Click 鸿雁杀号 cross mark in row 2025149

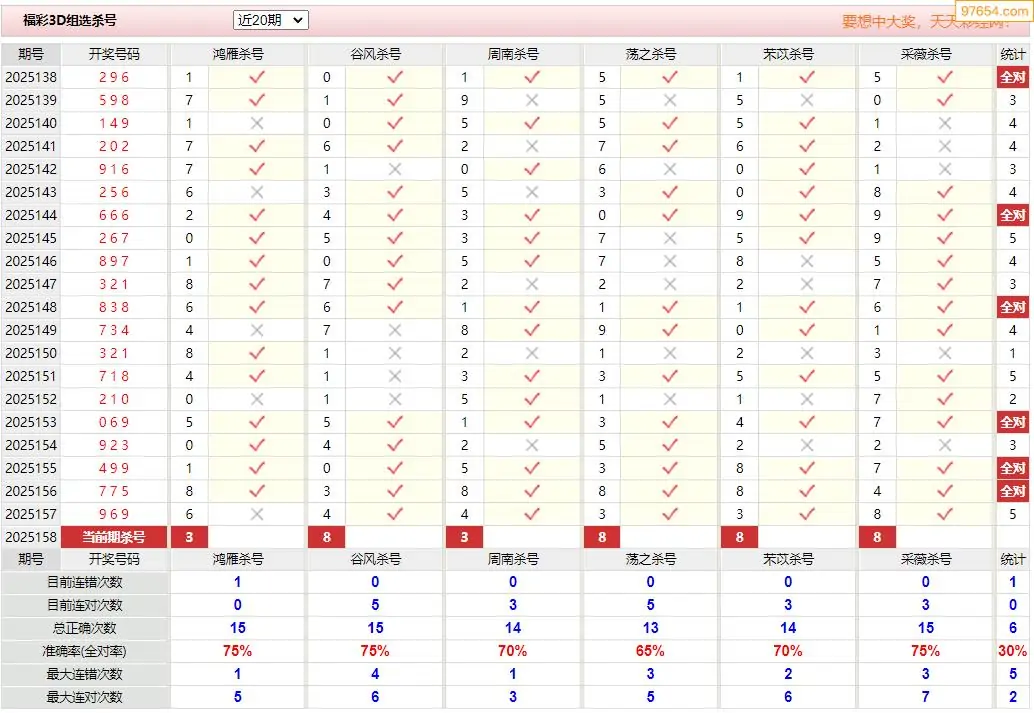(257, 330)
